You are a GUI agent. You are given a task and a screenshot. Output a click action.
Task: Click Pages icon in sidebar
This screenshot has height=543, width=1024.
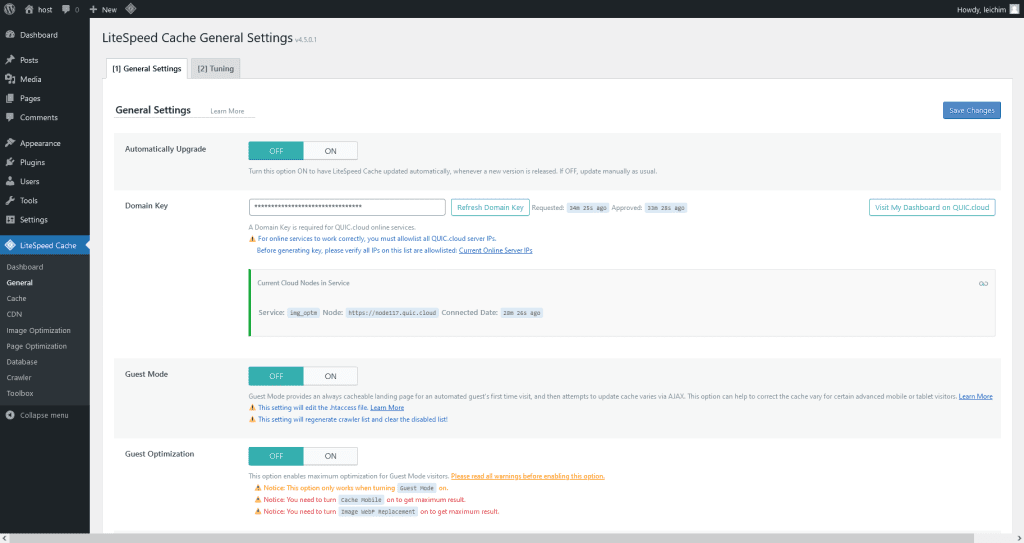click(10, 98)
